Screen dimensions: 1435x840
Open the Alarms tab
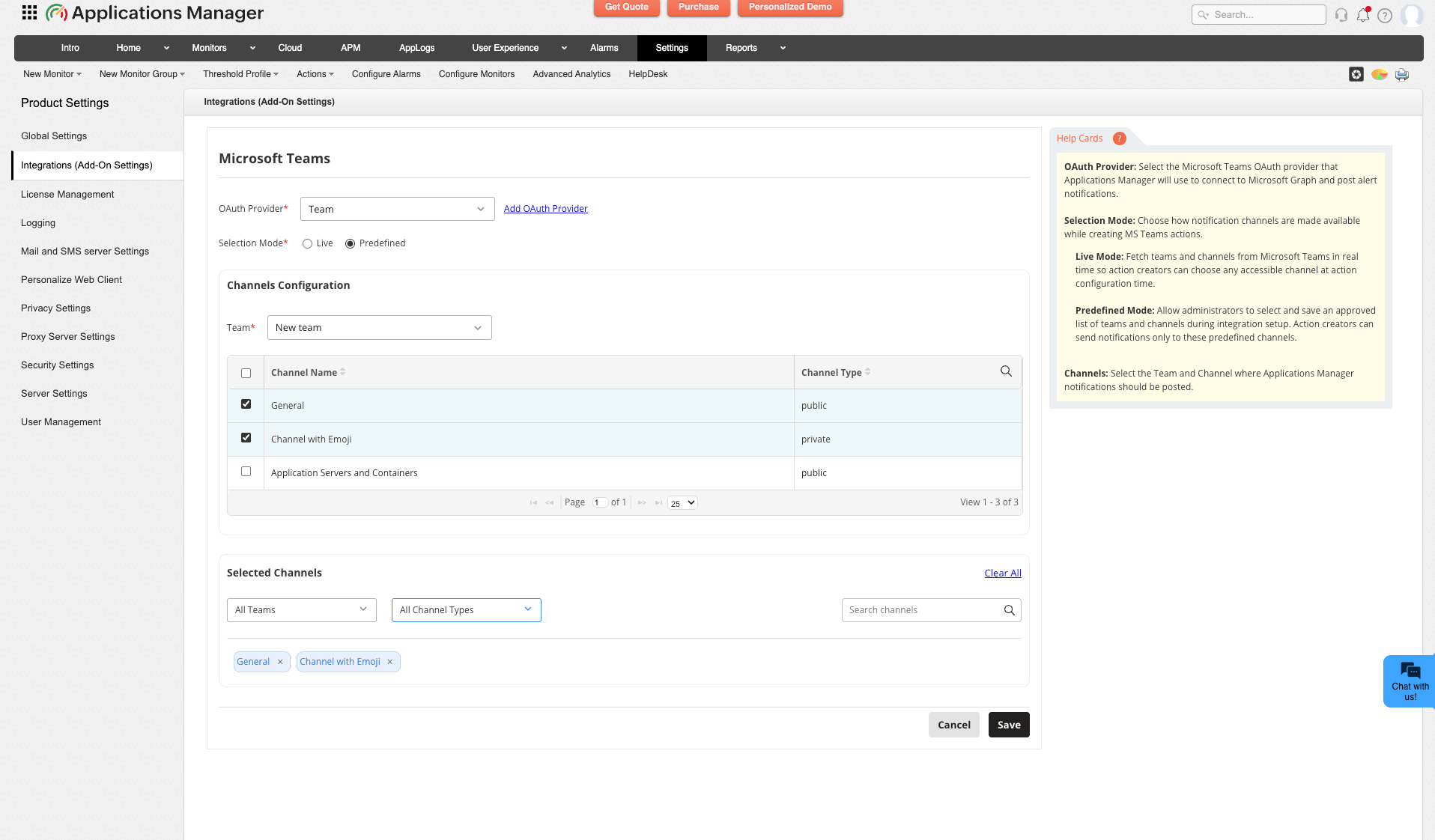click(x=604, y=48)
